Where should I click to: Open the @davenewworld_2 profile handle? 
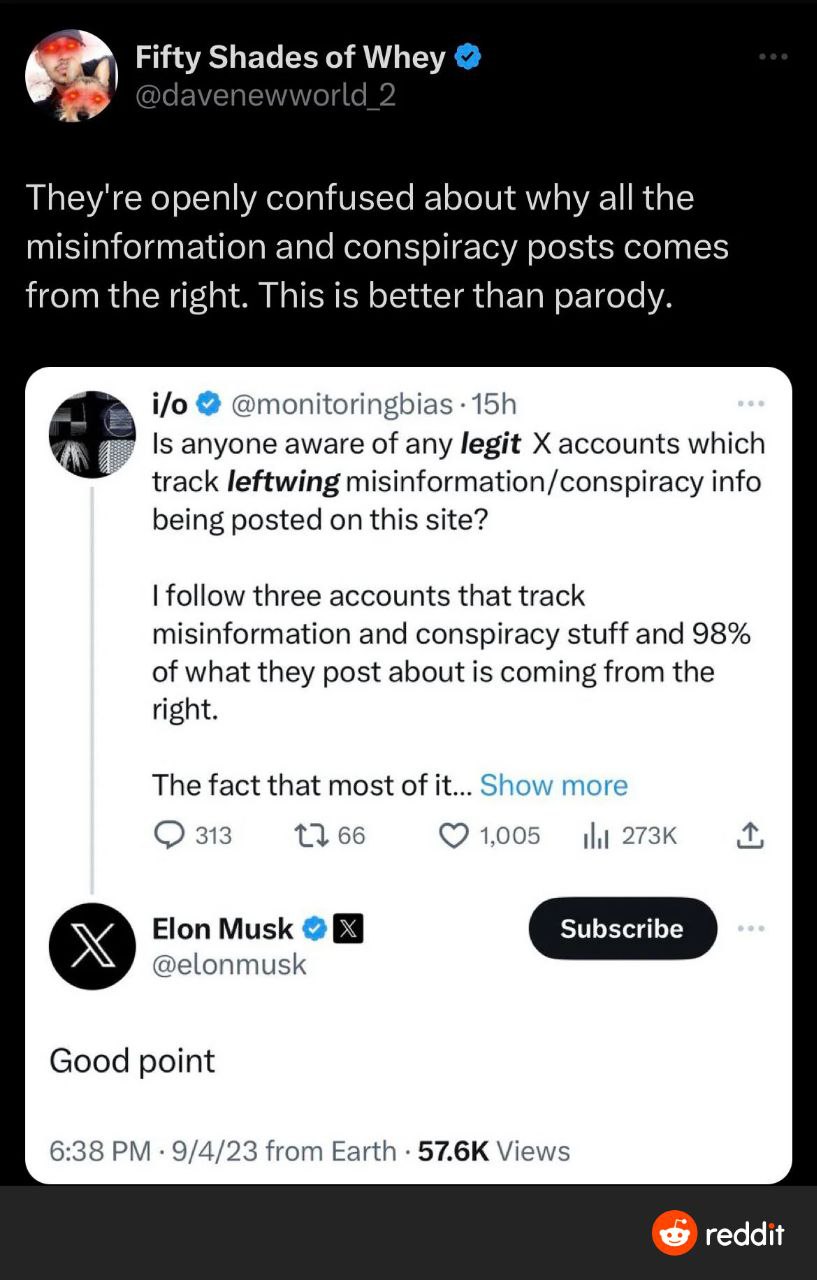point(266,95)
